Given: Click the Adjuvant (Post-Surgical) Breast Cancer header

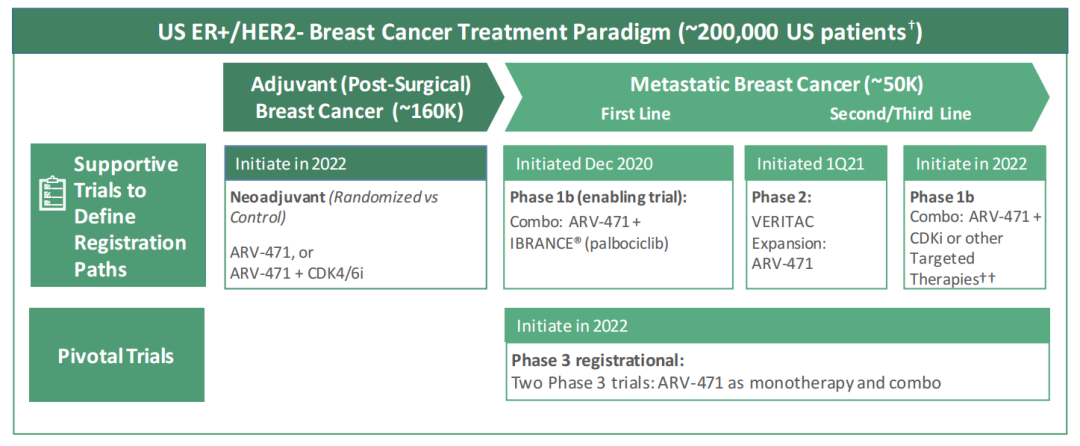Looking at the screenshot, I should [360, 97].
